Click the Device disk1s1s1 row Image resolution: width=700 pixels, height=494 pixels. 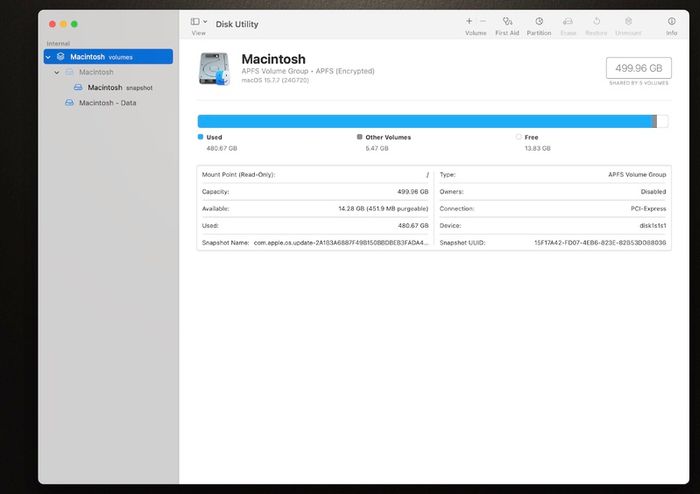click(x=553, y=225)
